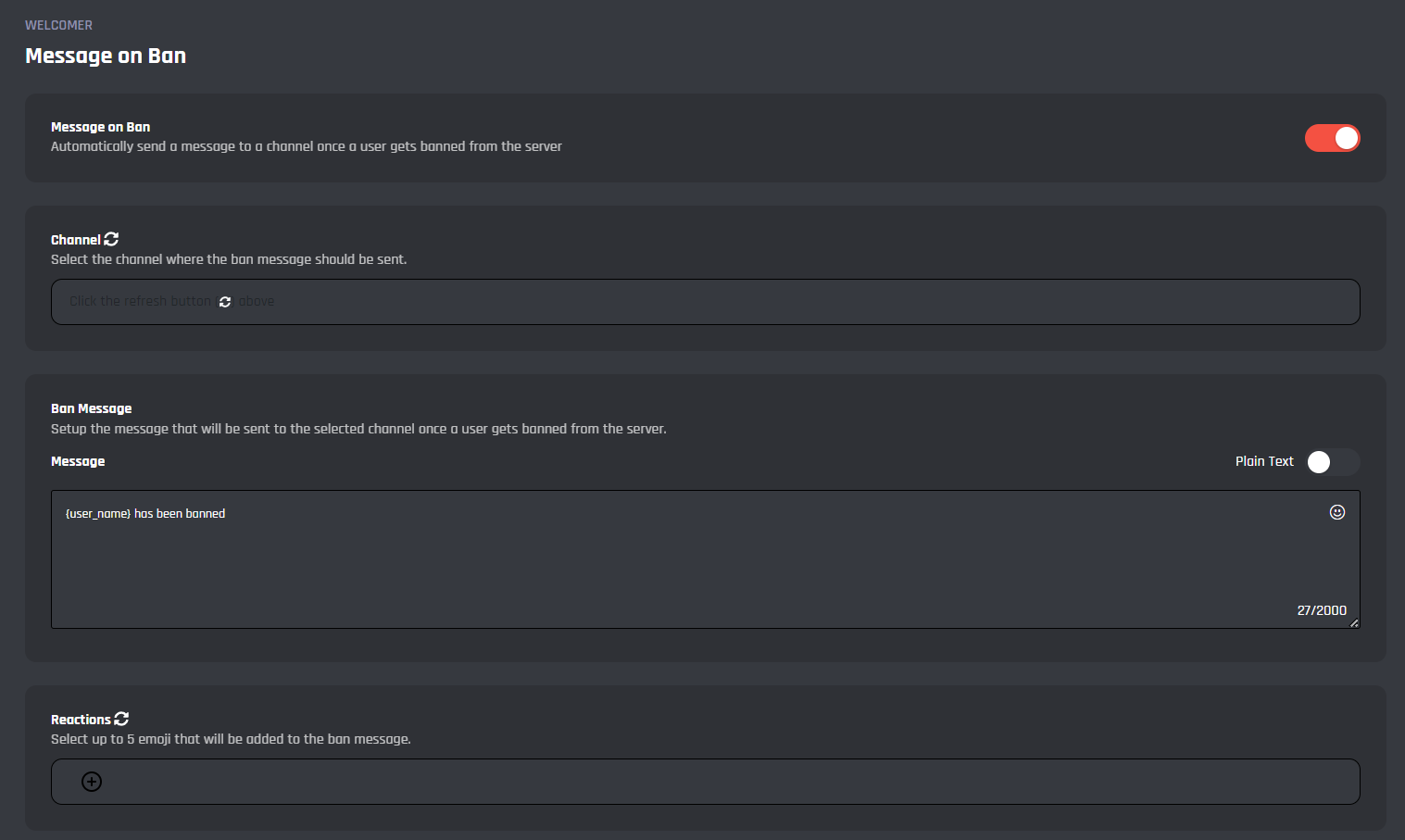The width and height of the screenshot is (1405, 840).
Task: Click the 27/2000 character counter
Action: pyautogui.click(x=1321, y=610)
